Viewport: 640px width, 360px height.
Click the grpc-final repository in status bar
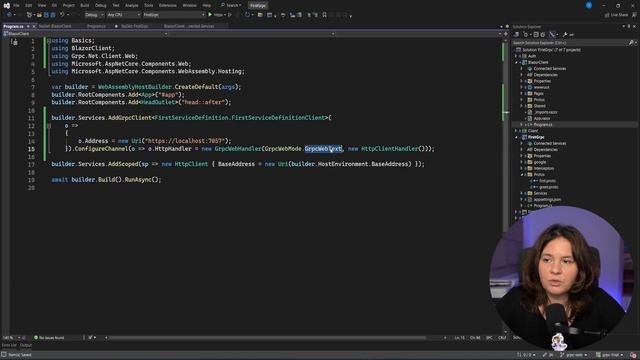[x=610, y=355]
